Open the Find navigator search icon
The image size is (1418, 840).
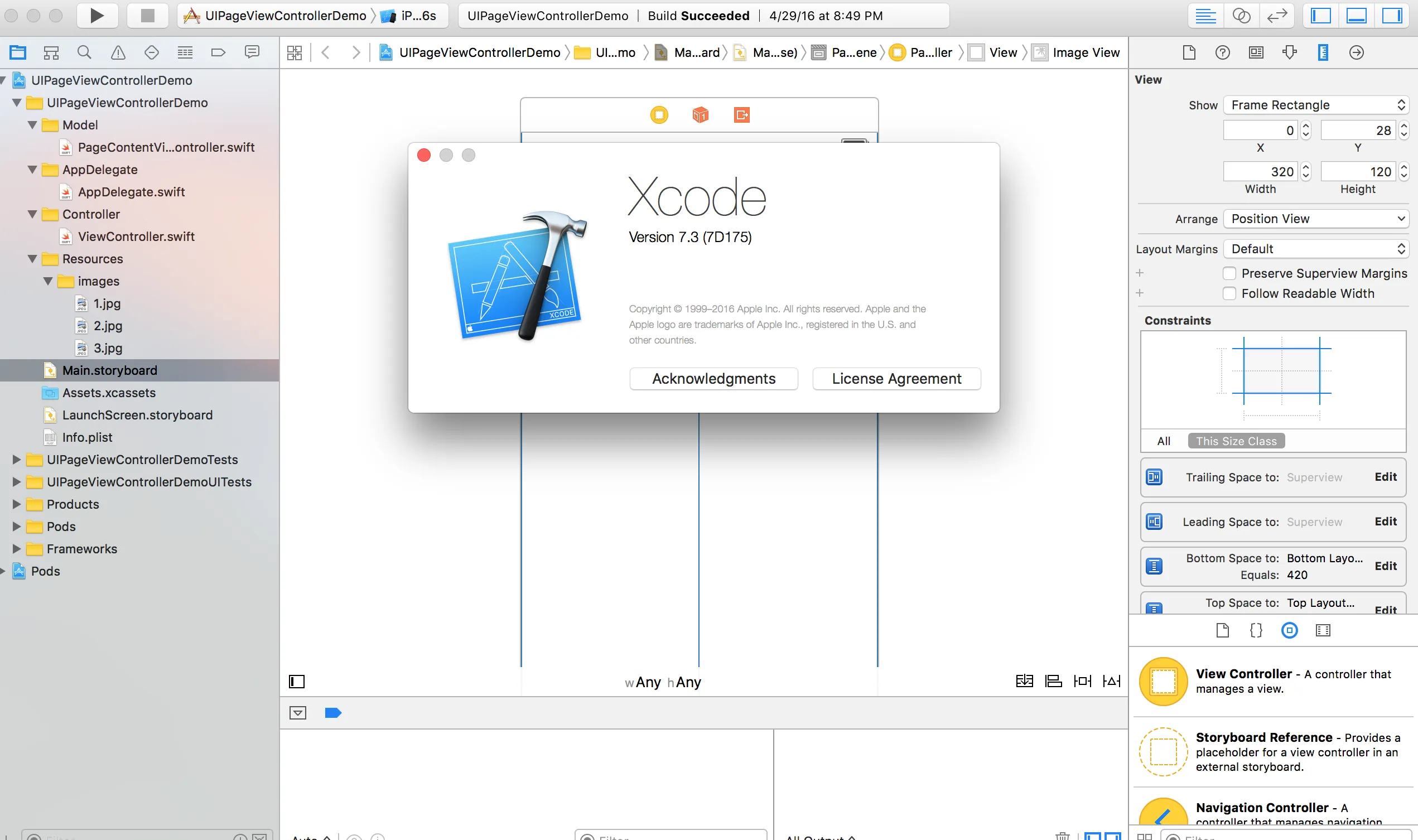tap(84, 52)
